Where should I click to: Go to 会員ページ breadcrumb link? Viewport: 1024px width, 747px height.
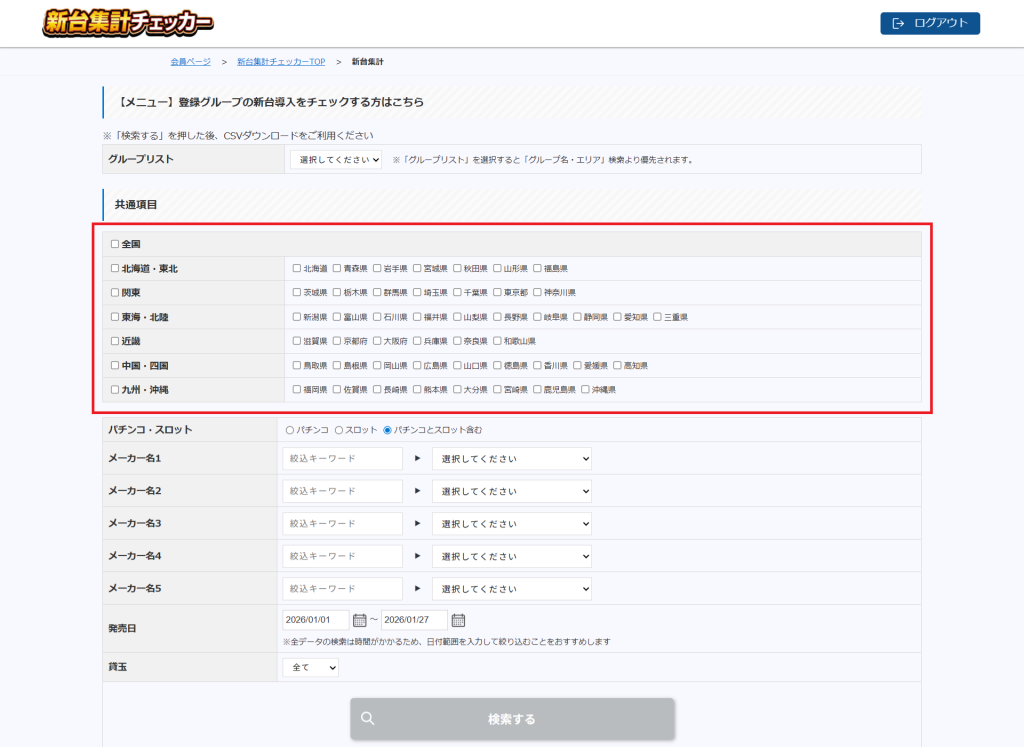click(190, 62)
